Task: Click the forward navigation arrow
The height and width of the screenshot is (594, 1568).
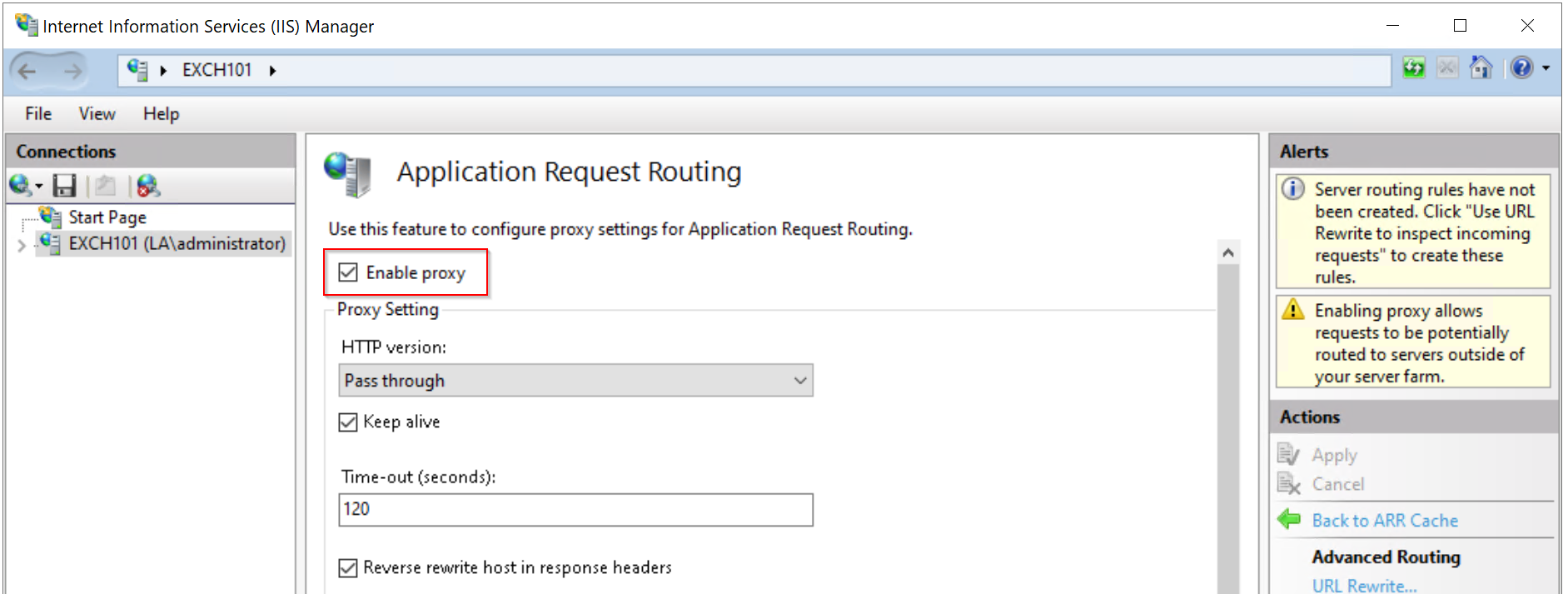Action: 73,71
